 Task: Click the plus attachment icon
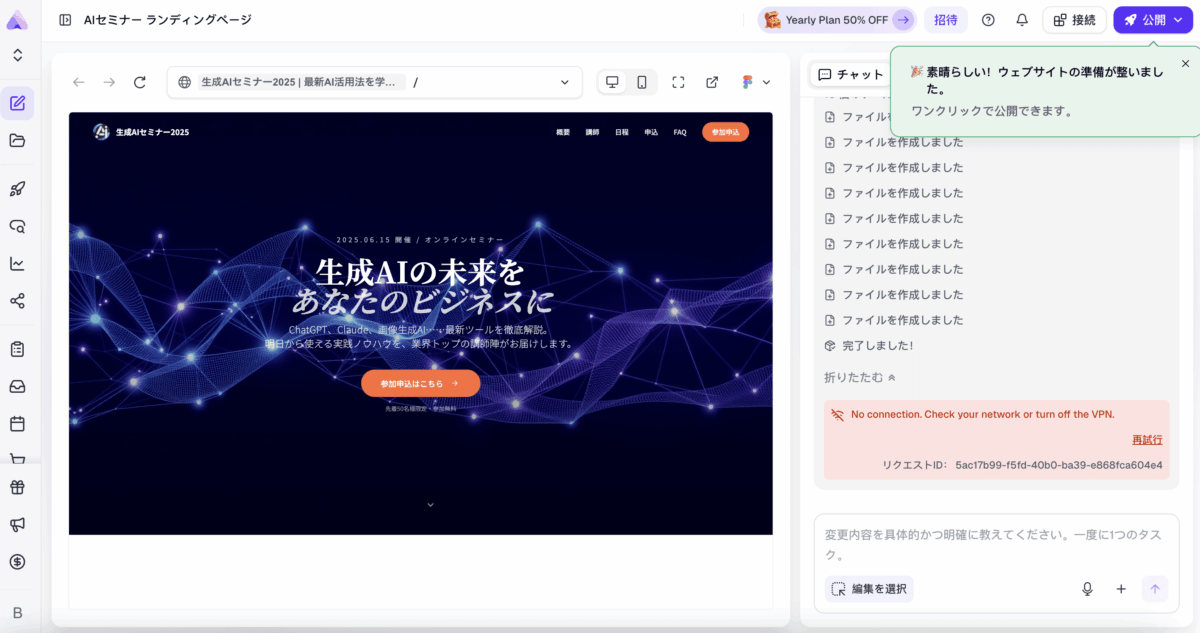click(x=1121, y=589)
